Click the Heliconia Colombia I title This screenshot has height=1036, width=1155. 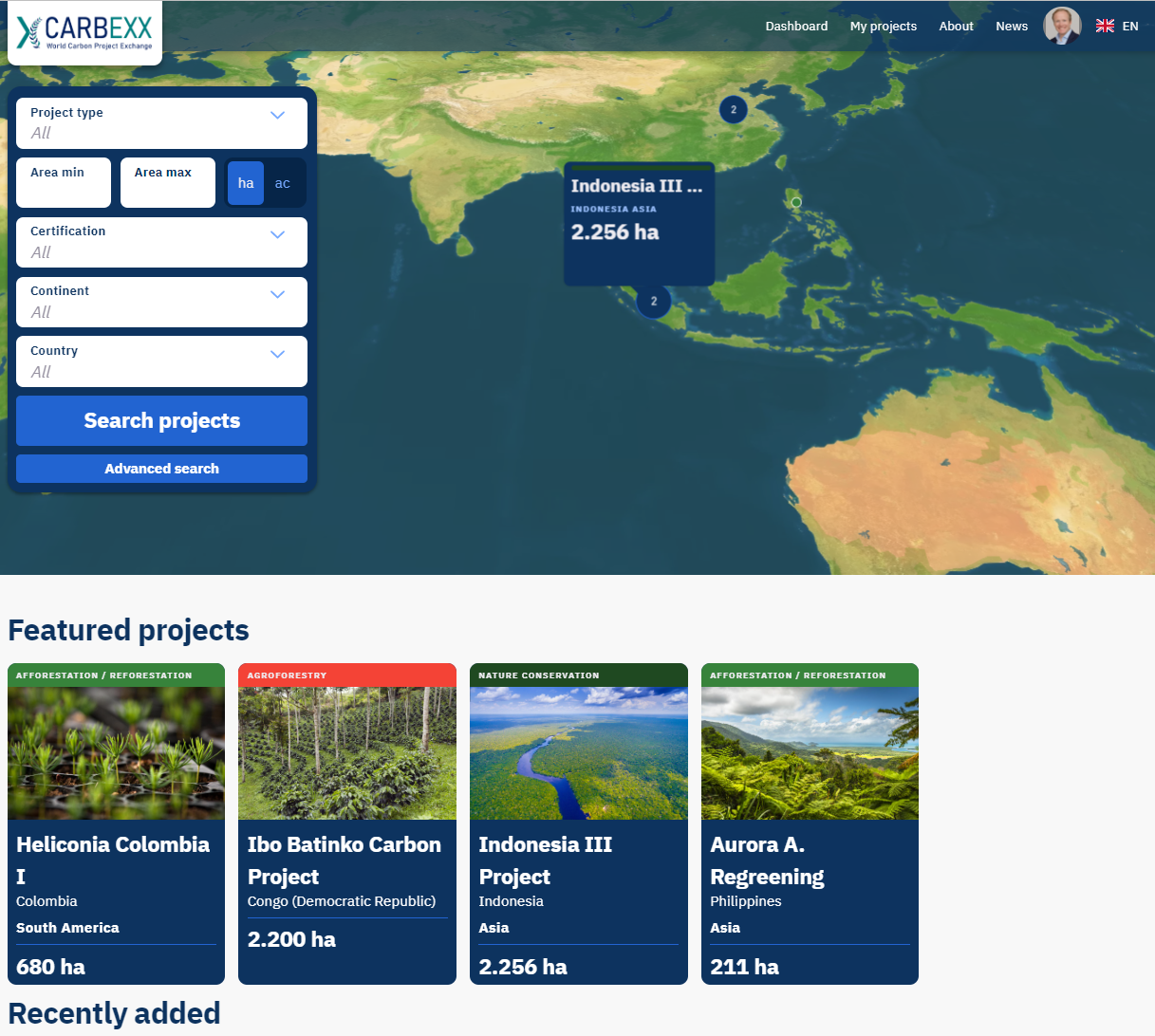click(x=113, y=860)
